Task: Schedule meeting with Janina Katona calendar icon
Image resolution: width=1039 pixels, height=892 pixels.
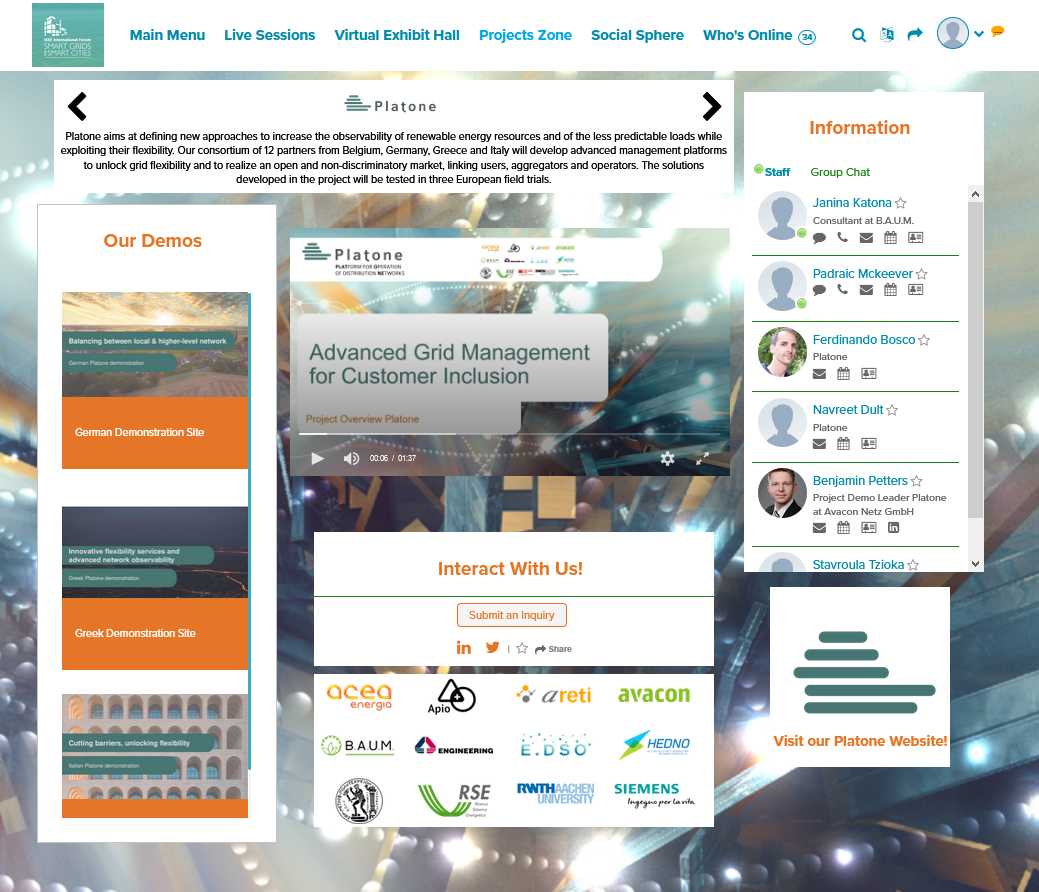Action: pyautogui.click(x=891, y=237)
